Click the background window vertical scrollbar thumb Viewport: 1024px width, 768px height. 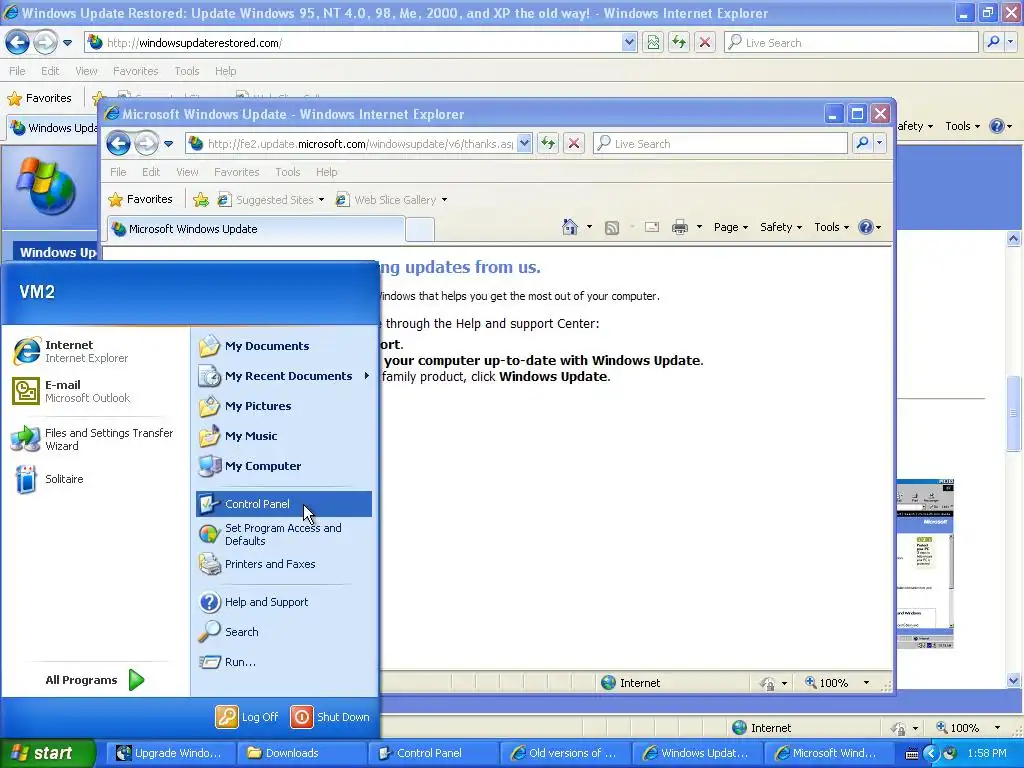pos(1014,414)
